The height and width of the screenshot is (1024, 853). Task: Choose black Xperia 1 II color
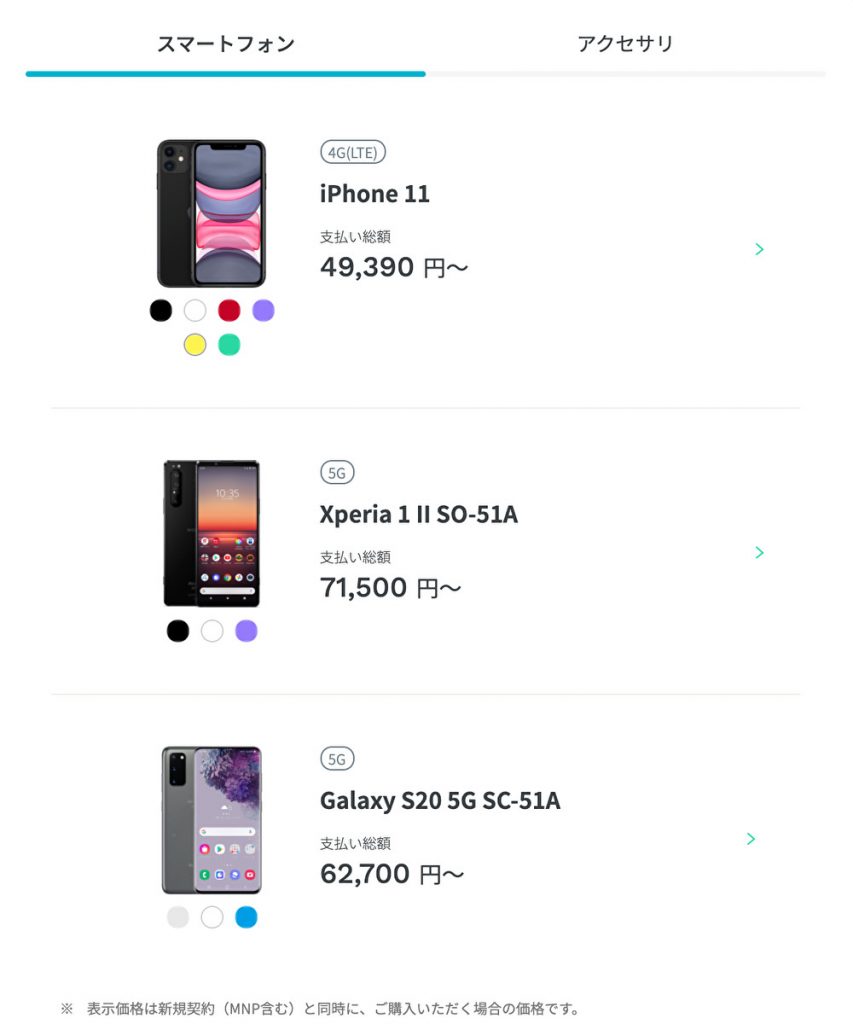pos(178,631)
